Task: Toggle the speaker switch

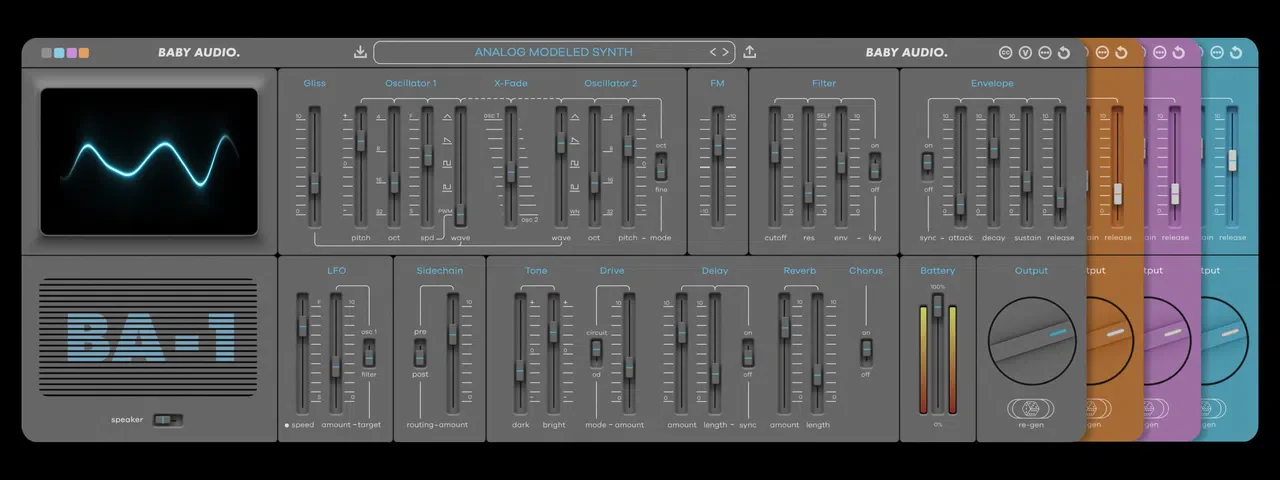Action: pyautogui.click(x=167, y=420)
